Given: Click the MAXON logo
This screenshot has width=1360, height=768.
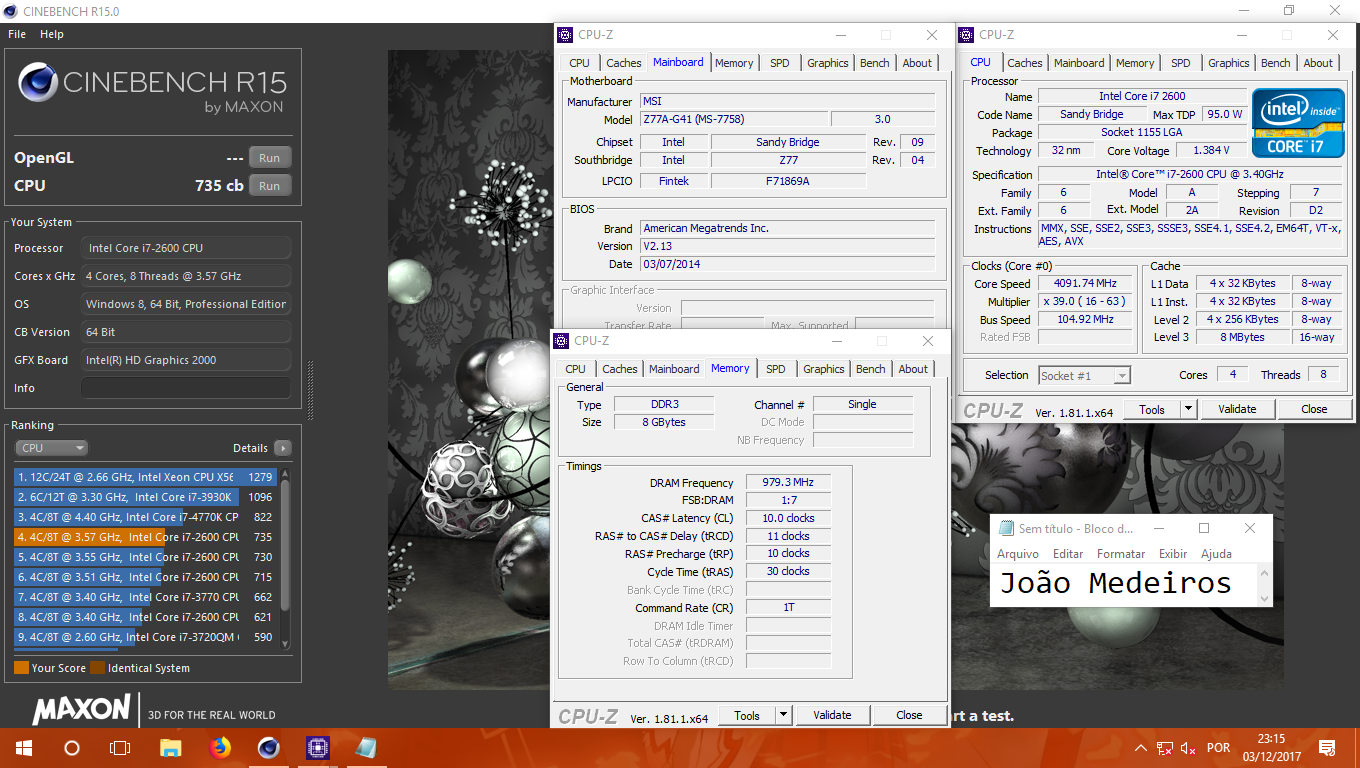Looking at the screenshot, I should (82, 711).
